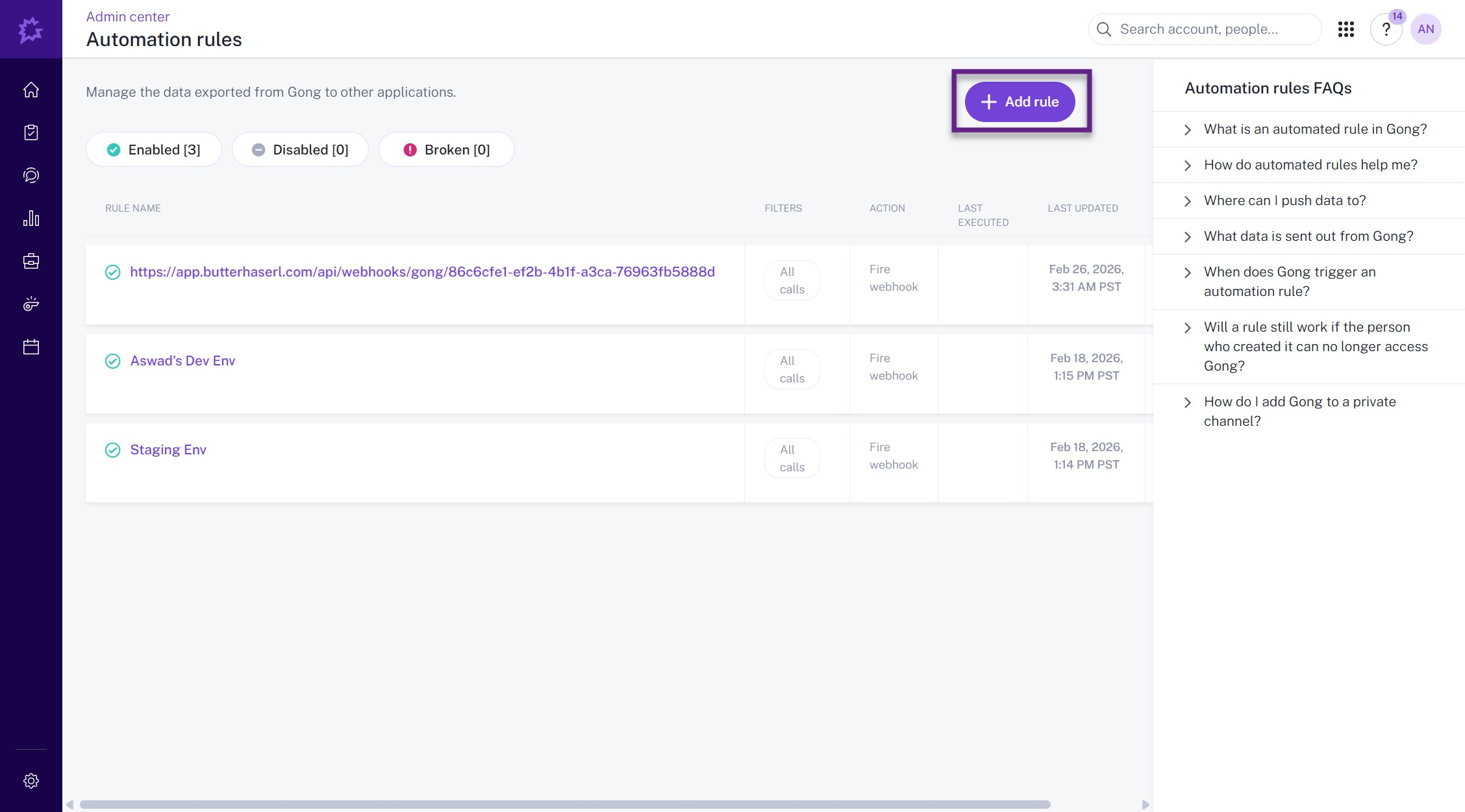
Task: Open the calendar sidebar icon
Action: pos(31,347)
